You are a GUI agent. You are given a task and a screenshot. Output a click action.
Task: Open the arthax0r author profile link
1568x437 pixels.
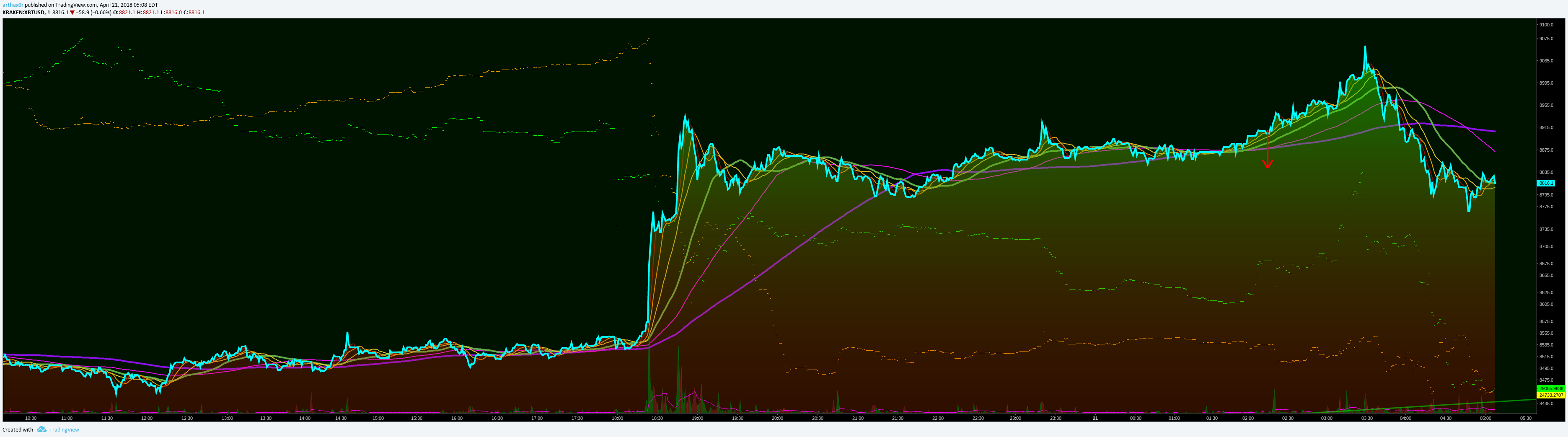pyautogui.click(x=13, y=5)
